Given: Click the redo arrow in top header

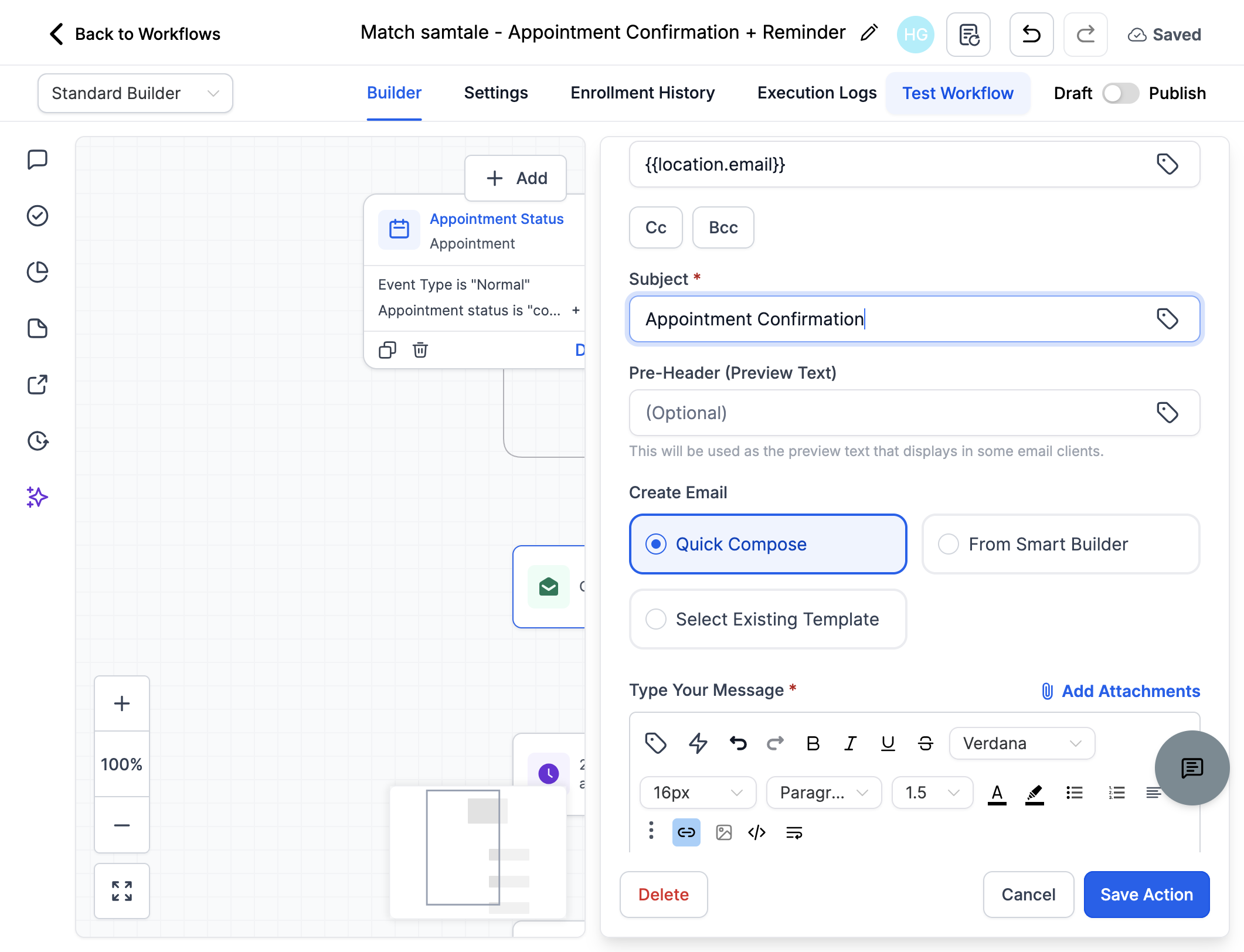Looking at the screenshot, I should [1085, 35].
